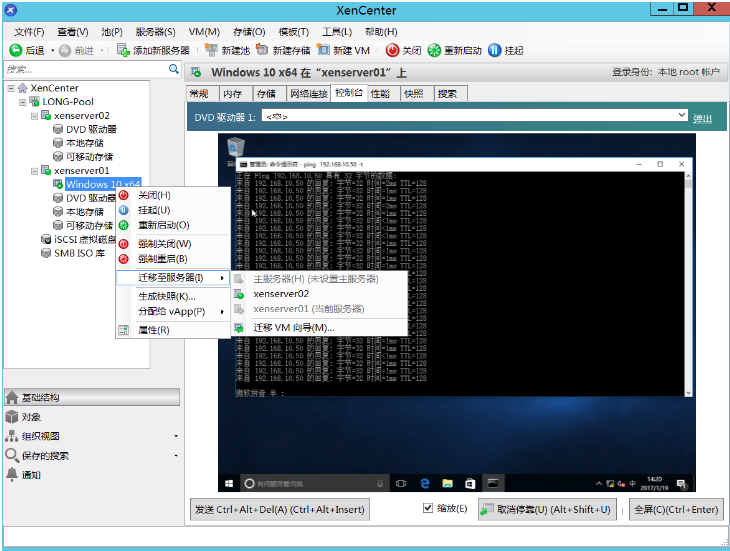
Task: Select the iSCSI virtual disk storage icon
Action: [46, 239]
